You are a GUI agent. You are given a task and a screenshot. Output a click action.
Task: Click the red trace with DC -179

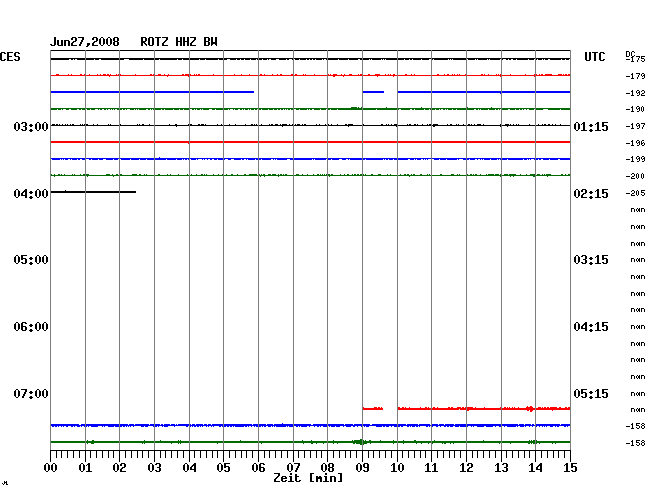(310, 75)
